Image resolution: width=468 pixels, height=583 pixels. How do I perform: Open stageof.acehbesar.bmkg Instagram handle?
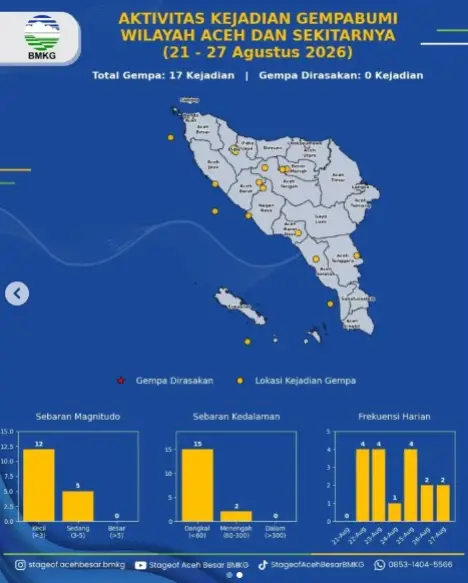click(77, 565)
